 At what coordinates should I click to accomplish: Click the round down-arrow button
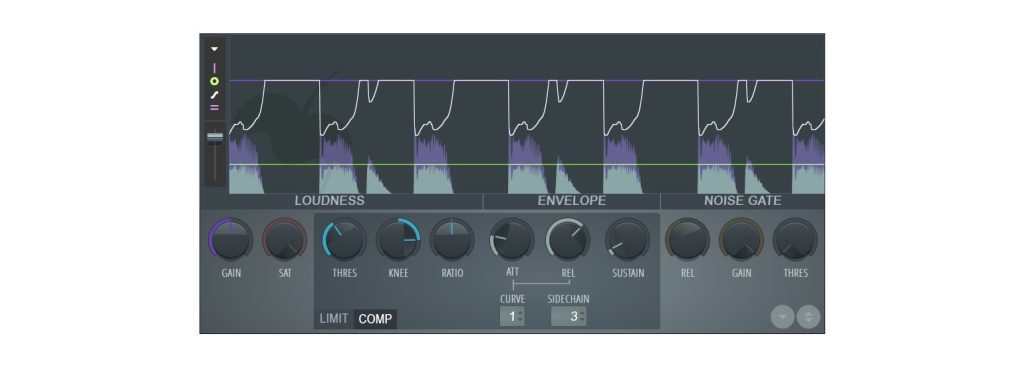[782, 317]
